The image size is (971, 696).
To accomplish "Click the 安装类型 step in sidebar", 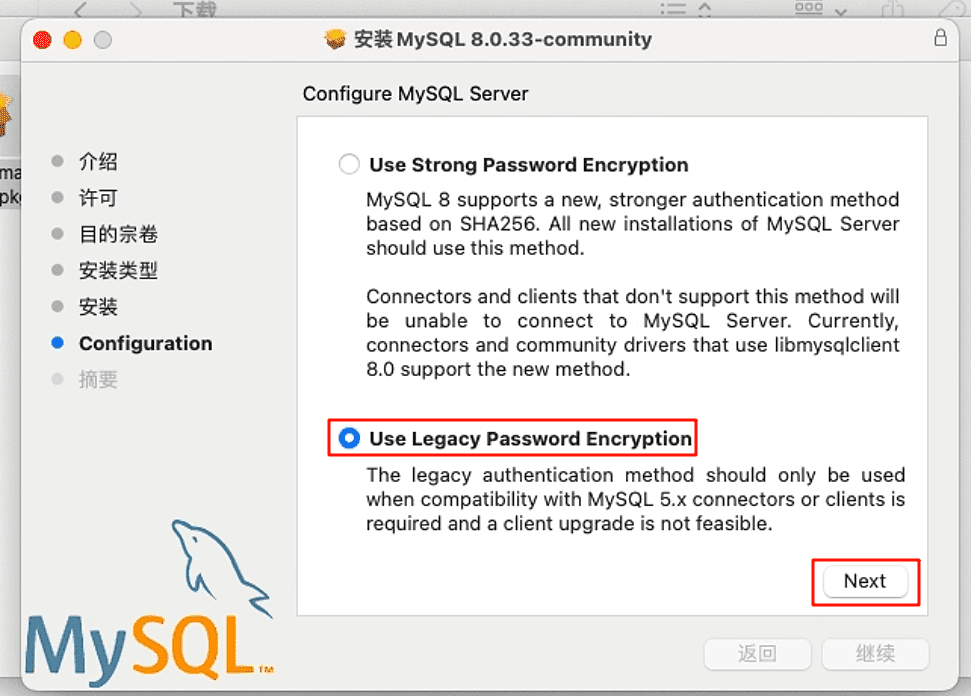I will pos(118,270).
